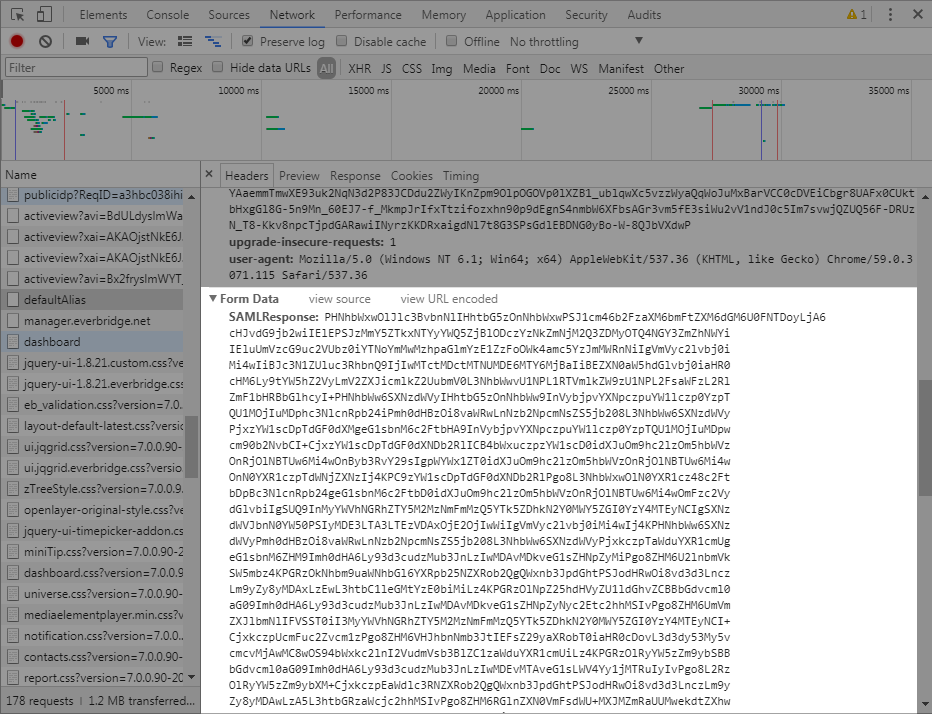932x714 pixels.
Task: Collapse the Form Data section
Action: point(212,298)
